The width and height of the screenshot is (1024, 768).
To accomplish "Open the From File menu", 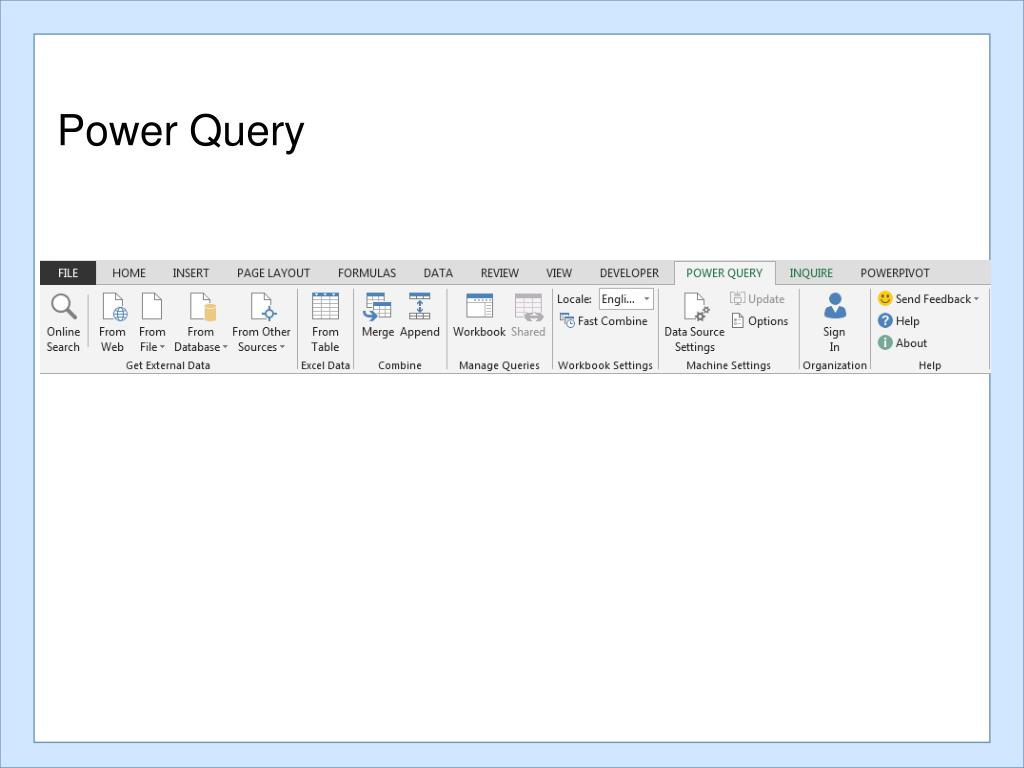I will [152, 323].
